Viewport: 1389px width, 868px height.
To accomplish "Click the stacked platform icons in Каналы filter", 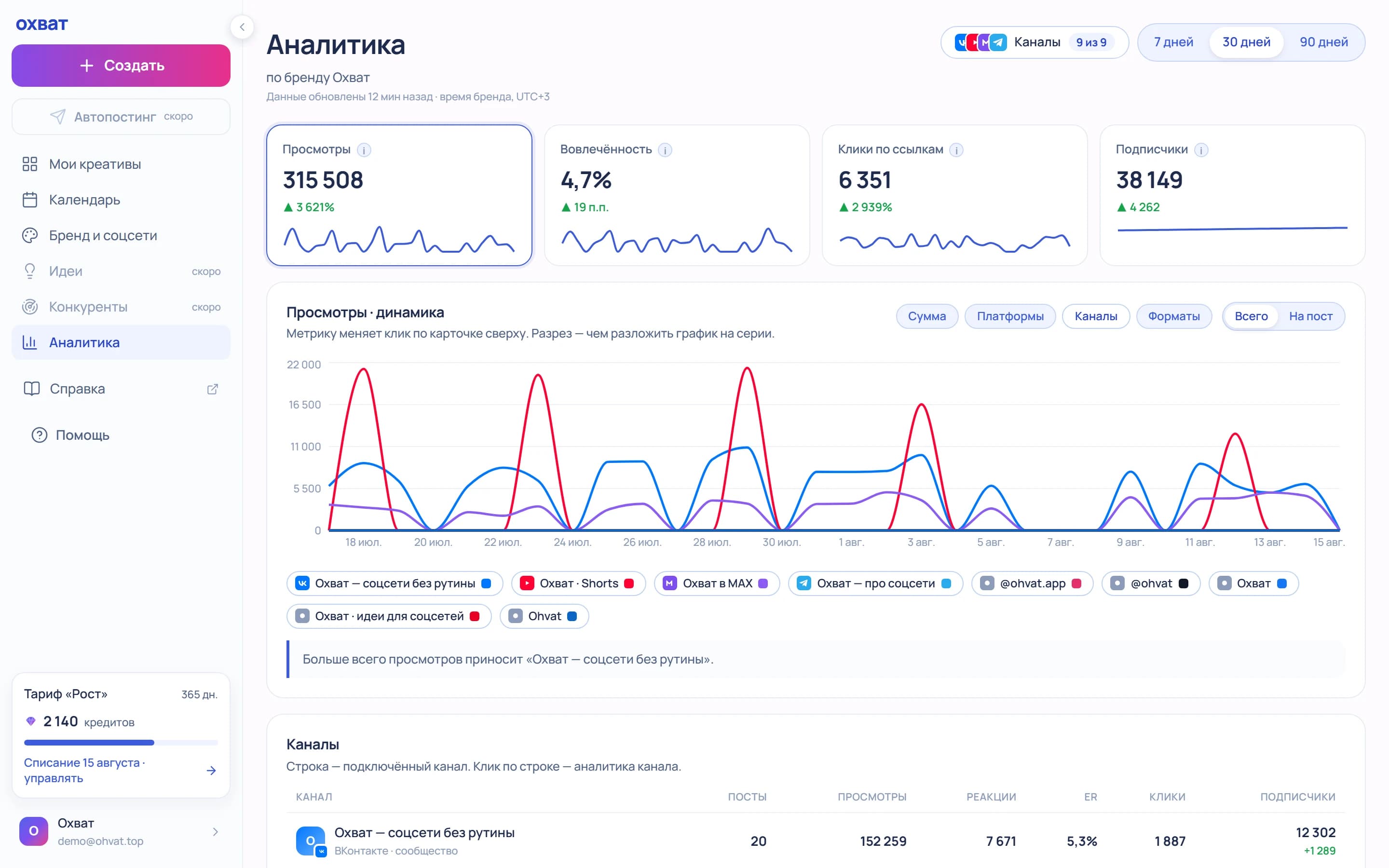I will [x=981, y=42].
